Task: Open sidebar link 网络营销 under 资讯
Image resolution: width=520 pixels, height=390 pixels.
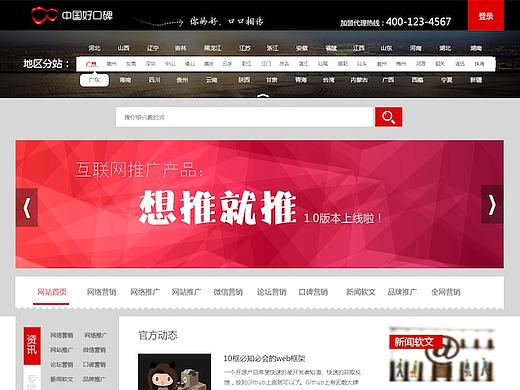Action: (62, 335)
